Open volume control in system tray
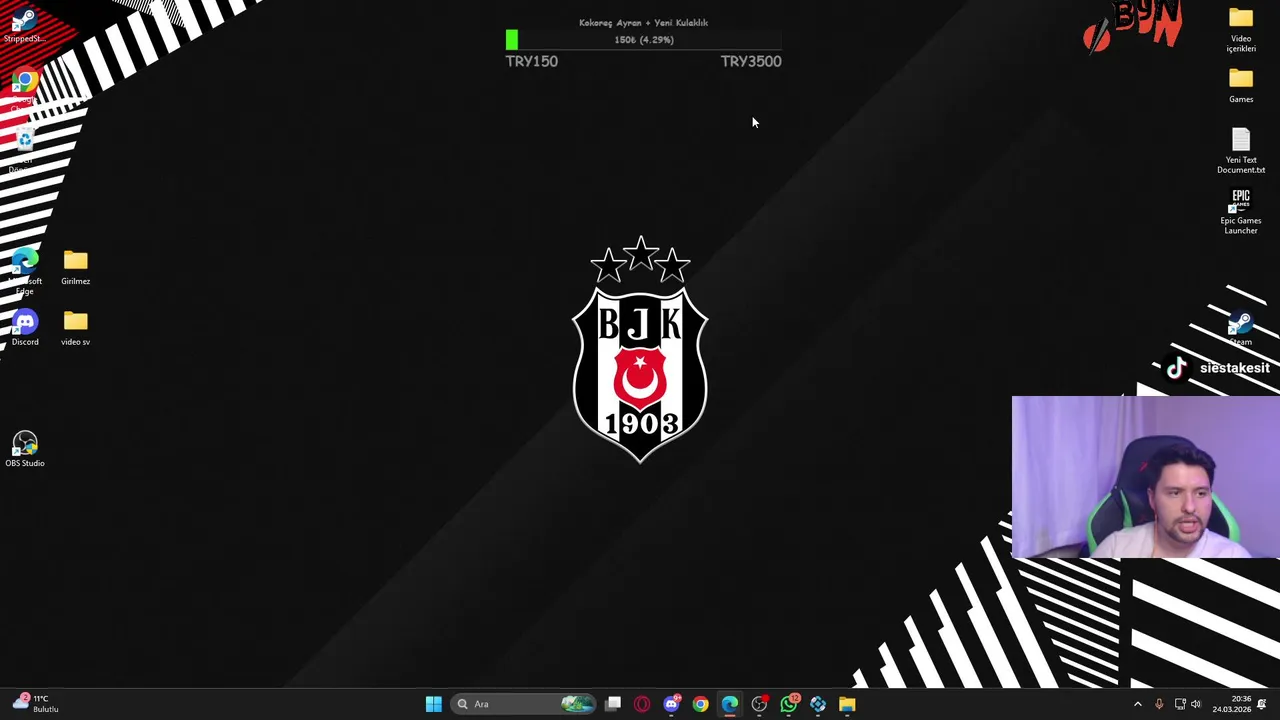 pyautogui.click(x=1196, y=704)
